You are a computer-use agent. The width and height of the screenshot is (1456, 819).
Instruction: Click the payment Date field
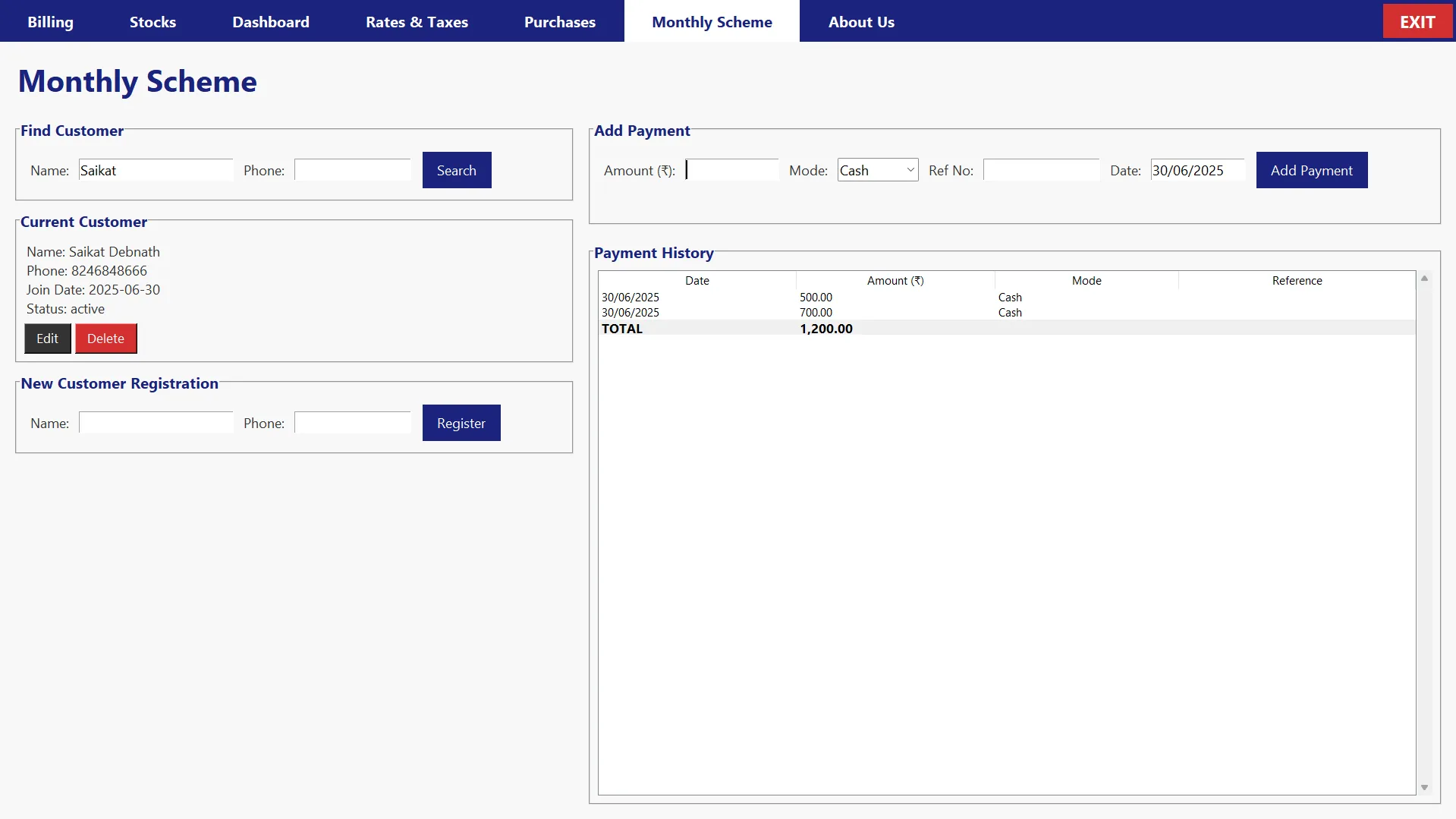[x=1197, y=170]
